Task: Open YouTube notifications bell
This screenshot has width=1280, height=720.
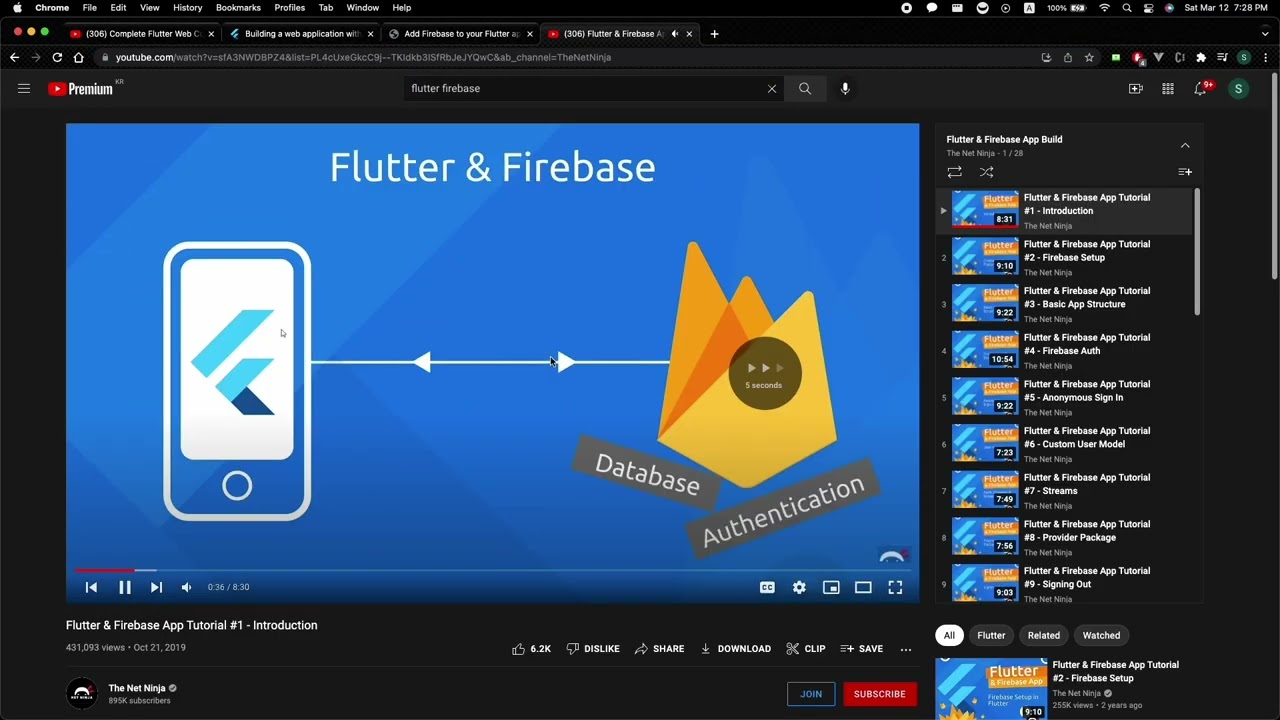Action: coord(1201,89)
